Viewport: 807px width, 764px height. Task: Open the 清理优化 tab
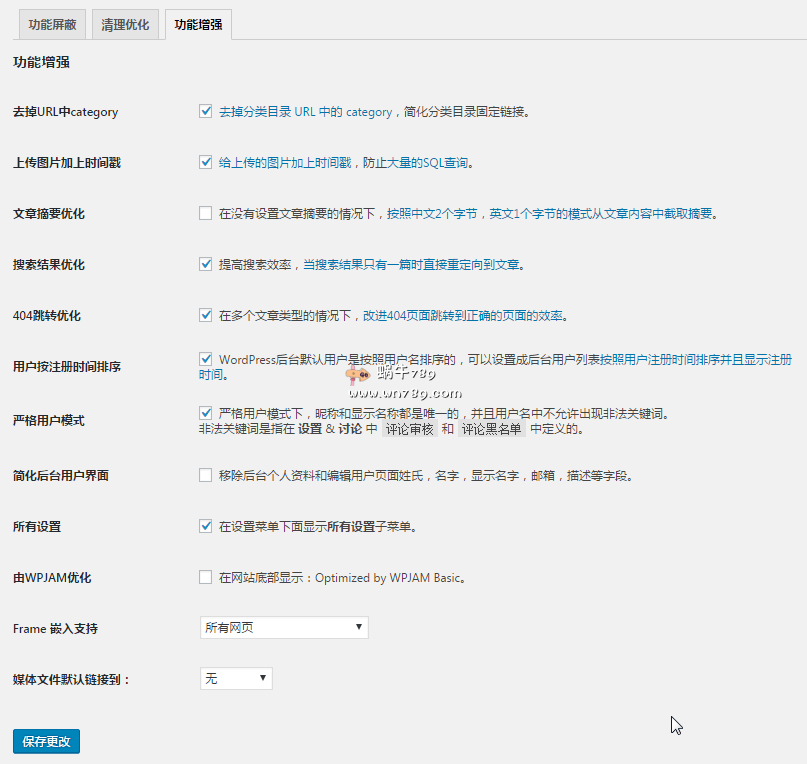coord(125,25)
